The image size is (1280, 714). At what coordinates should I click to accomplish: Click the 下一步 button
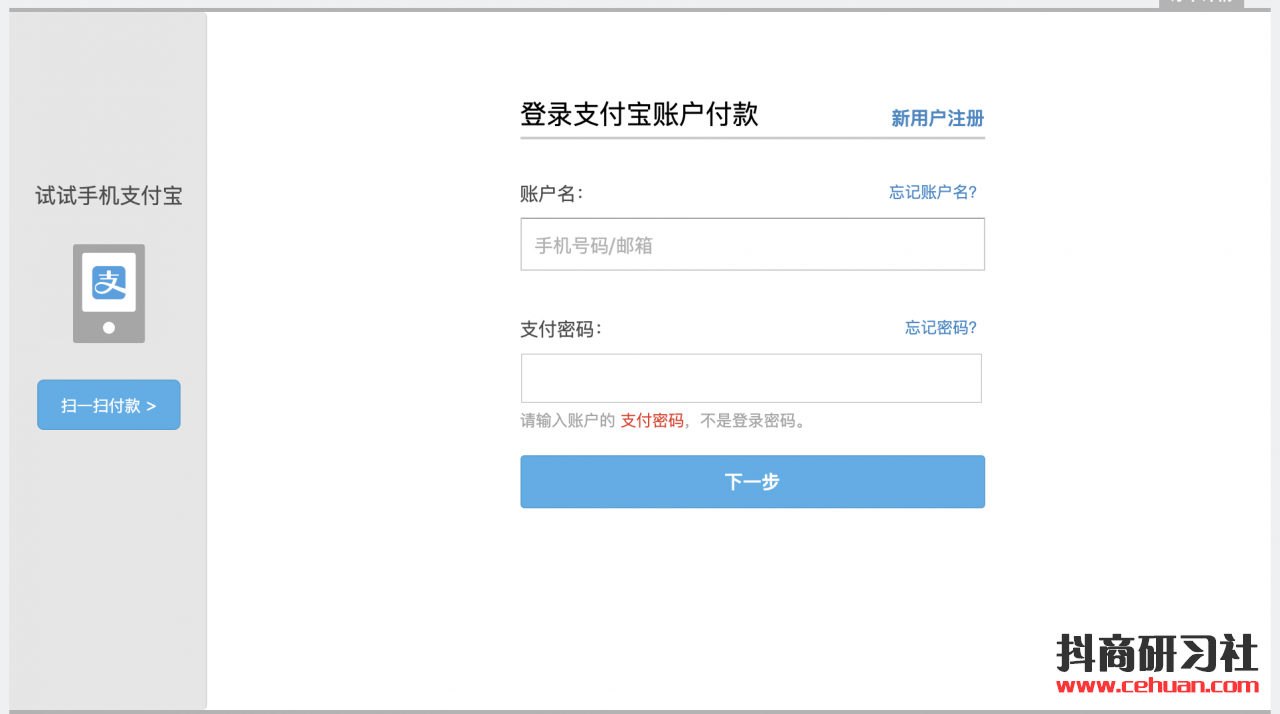[x=752, y=482]
